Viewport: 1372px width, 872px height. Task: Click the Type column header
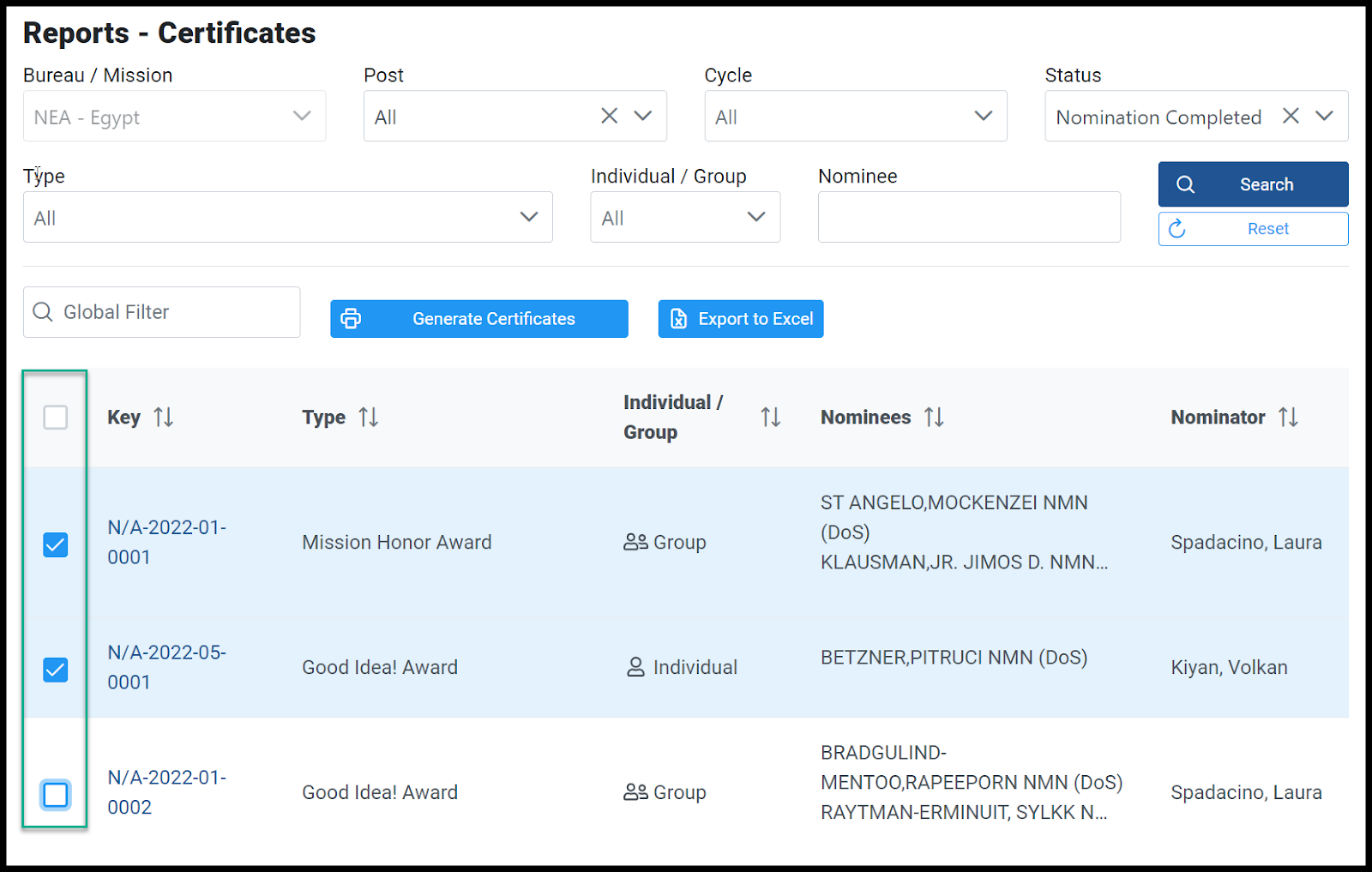[x=323, y=418]
